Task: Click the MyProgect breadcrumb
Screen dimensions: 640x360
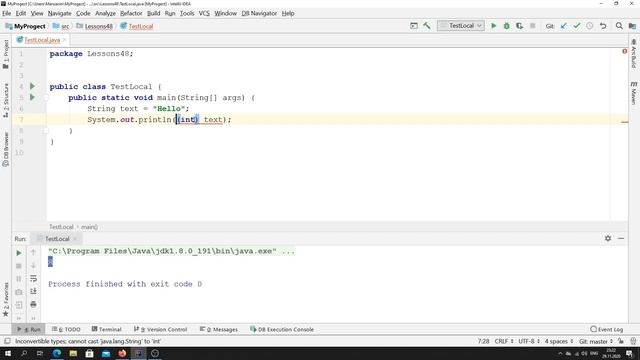Action: tap(25, 26)
